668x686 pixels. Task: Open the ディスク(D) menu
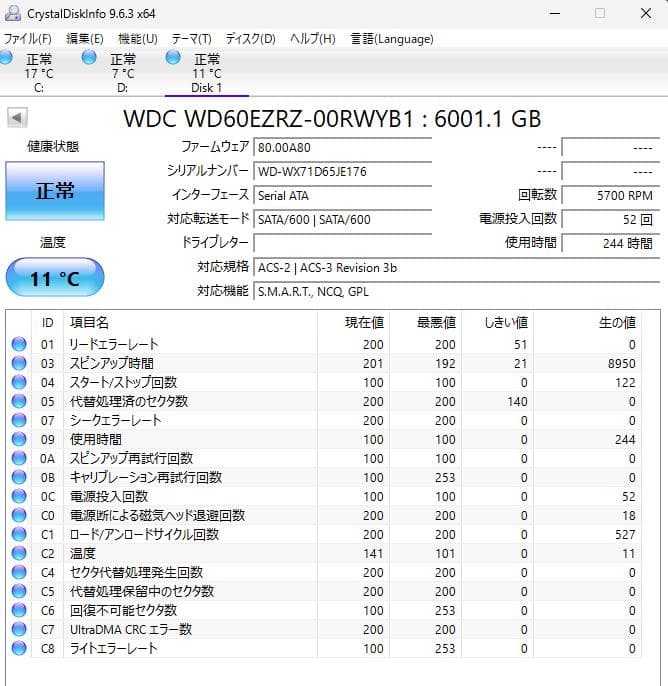click(251, 39)
